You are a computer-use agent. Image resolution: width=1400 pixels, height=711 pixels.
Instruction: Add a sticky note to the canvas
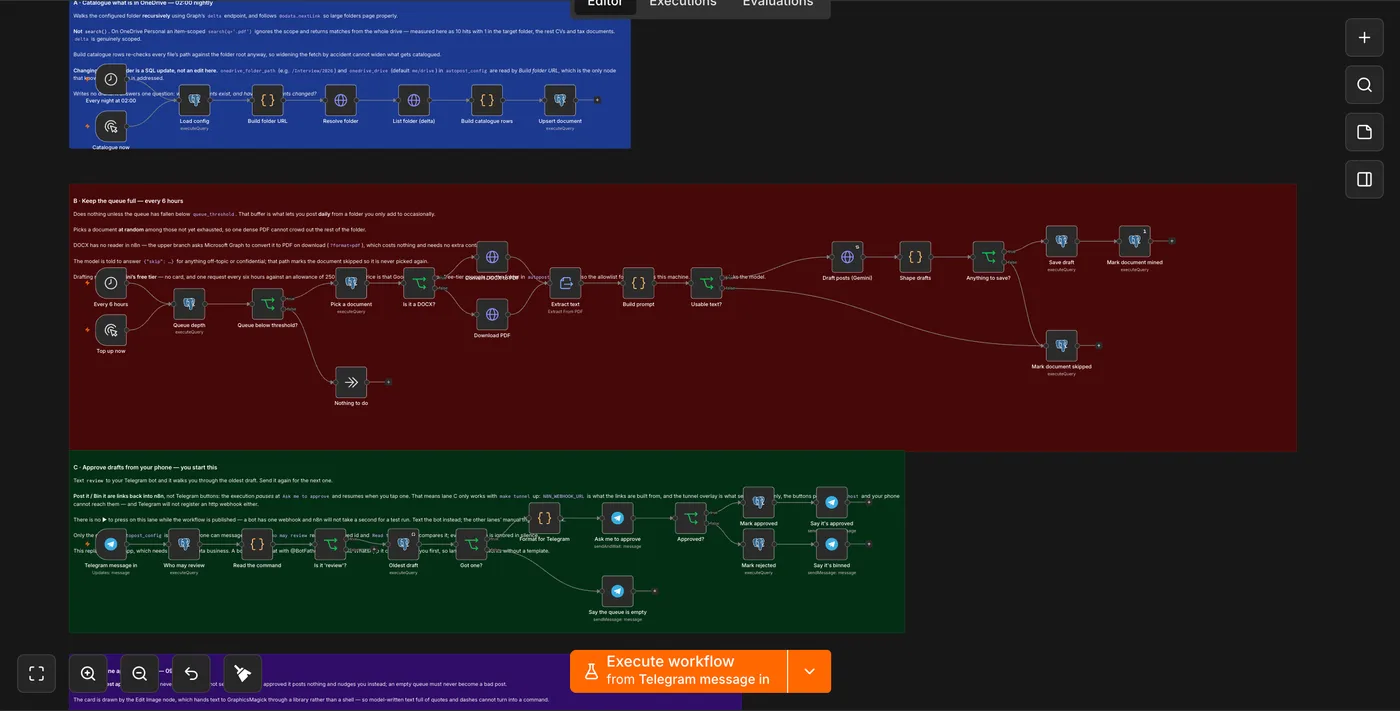click(x=1364, y=132)
